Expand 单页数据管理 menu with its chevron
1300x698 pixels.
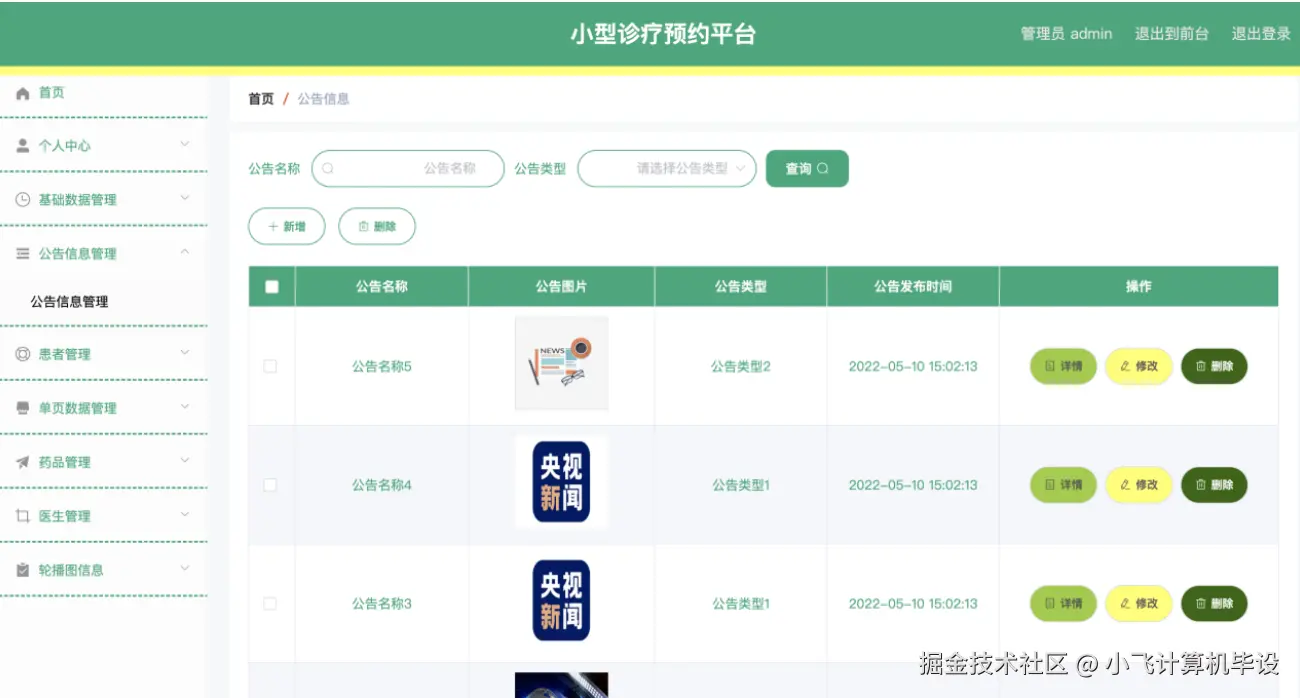[x=185, y=407]
